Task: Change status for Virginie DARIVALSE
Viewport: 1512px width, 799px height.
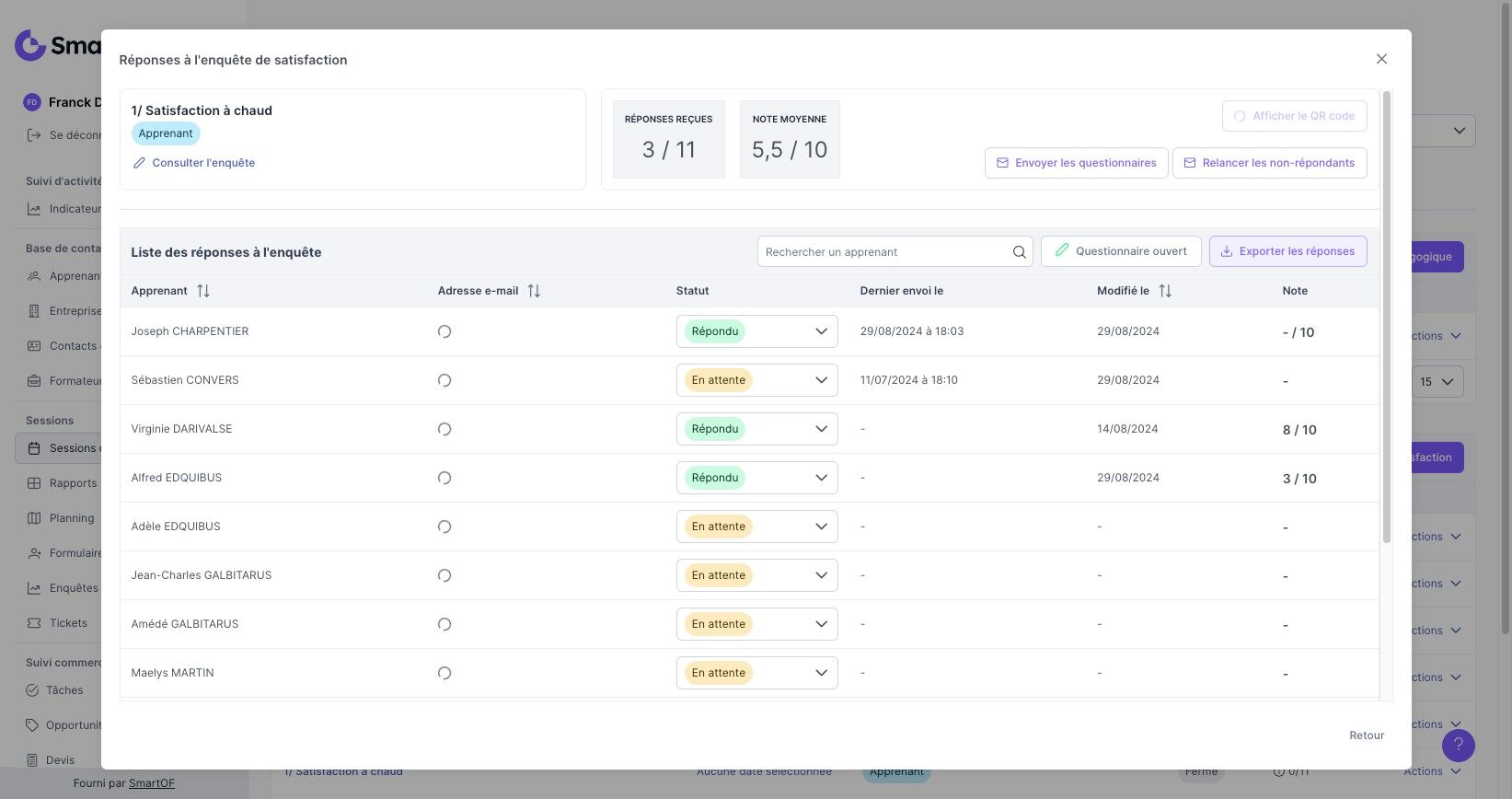Action: 756,429
